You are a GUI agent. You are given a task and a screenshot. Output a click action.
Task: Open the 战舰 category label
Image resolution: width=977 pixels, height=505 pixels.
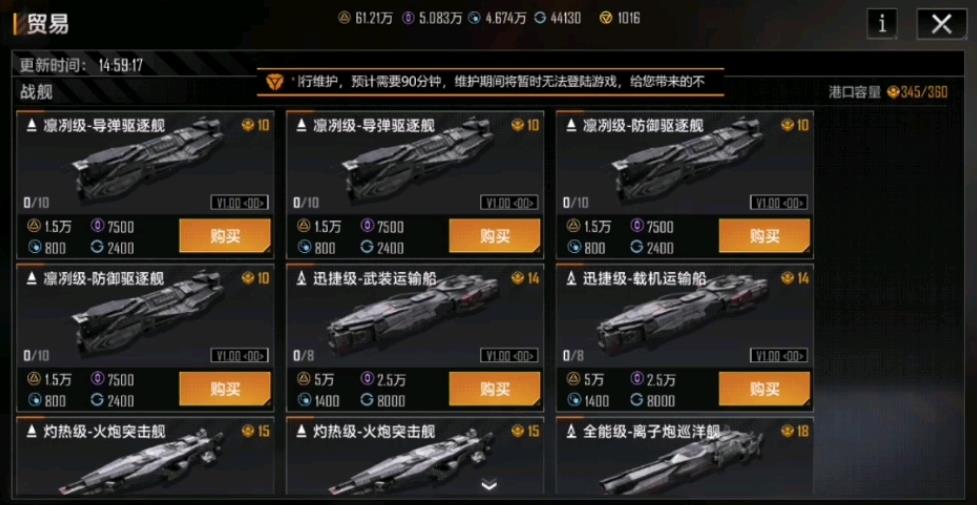(x=36, y=93)
